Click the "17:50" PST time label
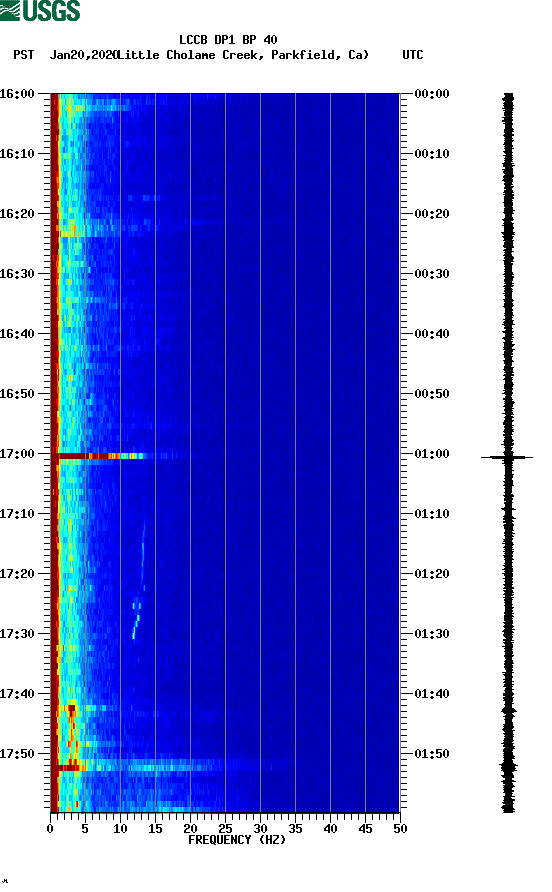Viewport: 552px width, 892px height. (17, 754)
